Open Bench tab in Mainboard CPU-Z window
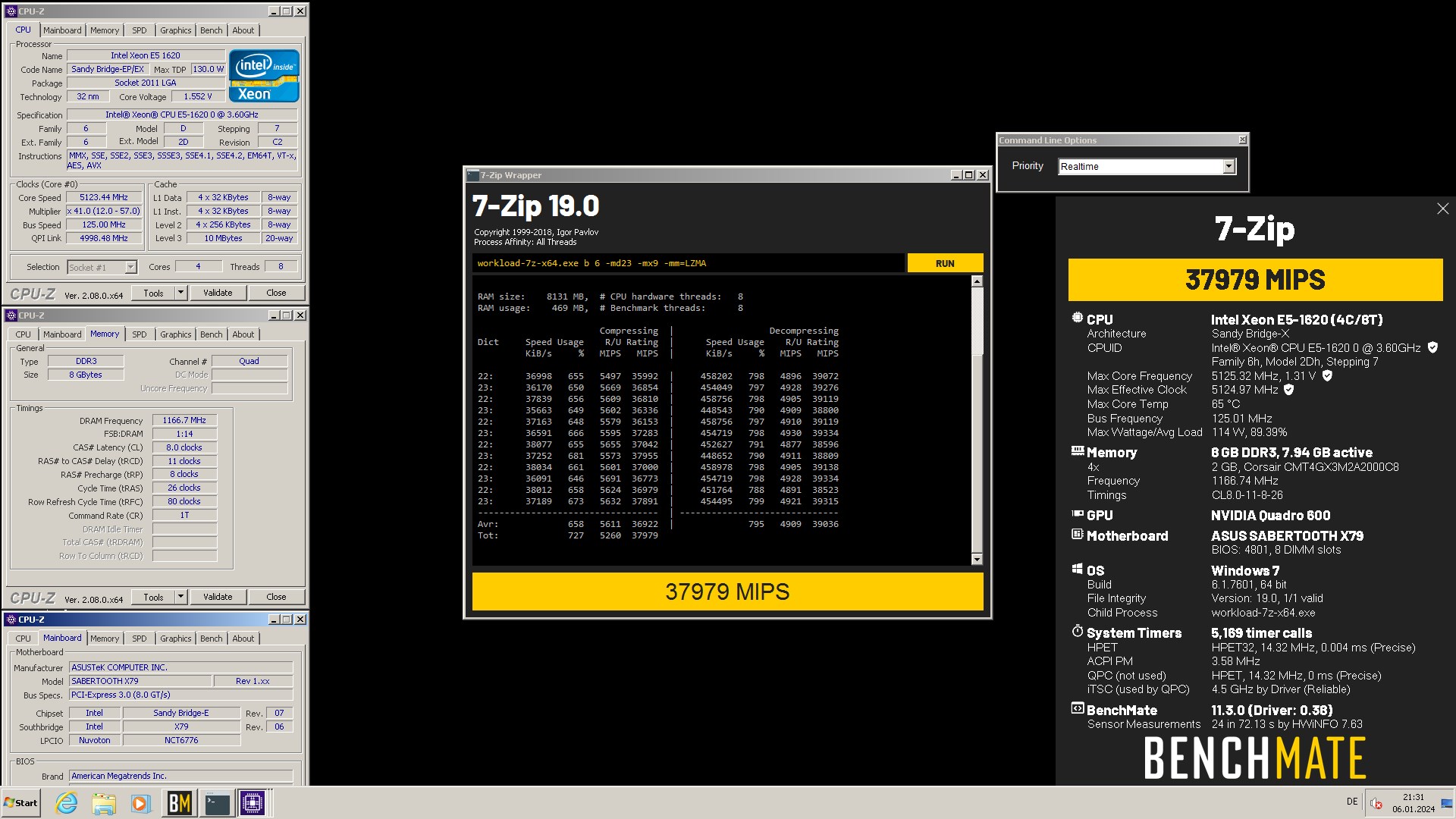1456x819 pixels. tap(212, 639)
